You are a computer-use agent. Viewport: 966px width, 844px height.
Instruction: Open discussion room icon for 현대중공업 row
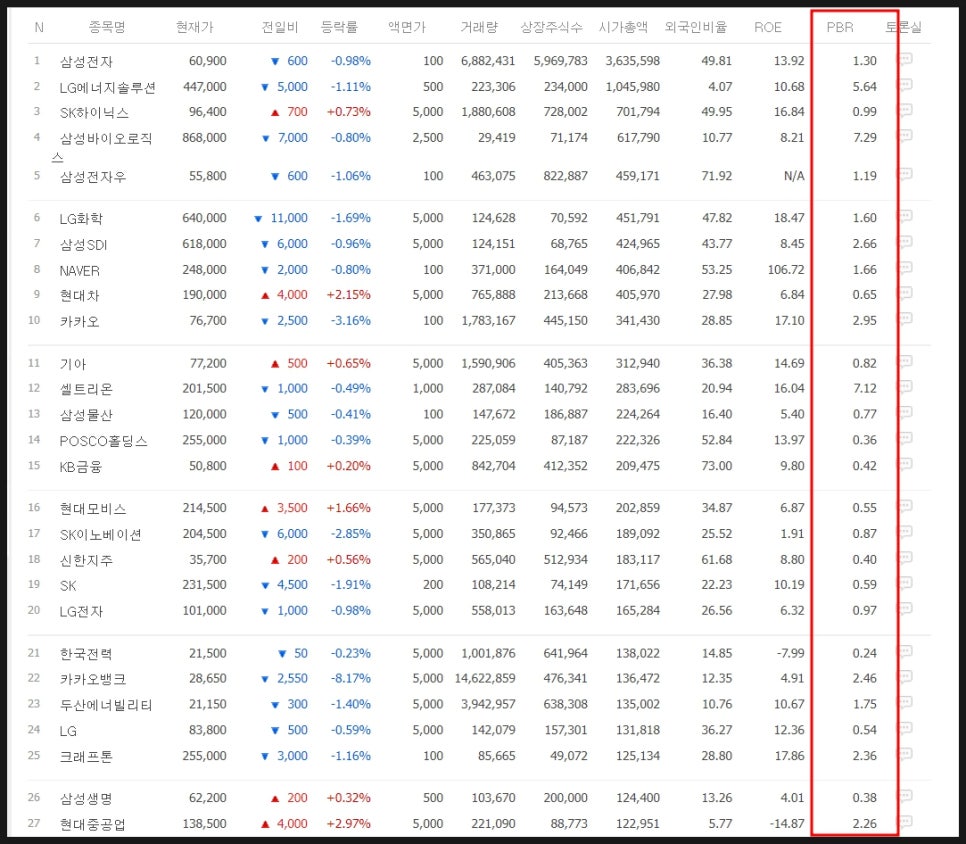point(905,822)
